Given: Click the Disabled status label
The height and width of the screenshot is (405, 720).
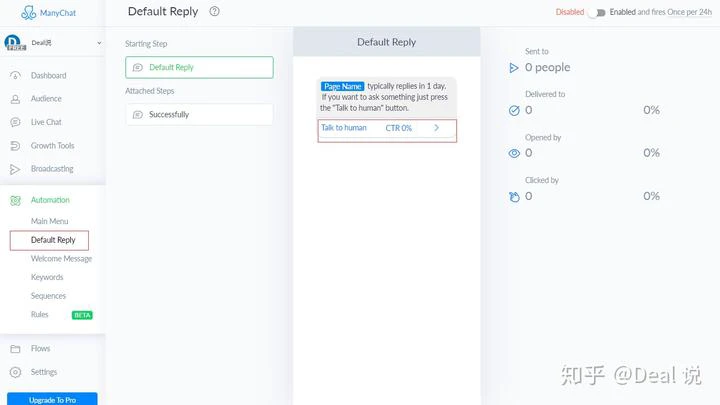Looking at the screenshot, I should tap(570, 12).
